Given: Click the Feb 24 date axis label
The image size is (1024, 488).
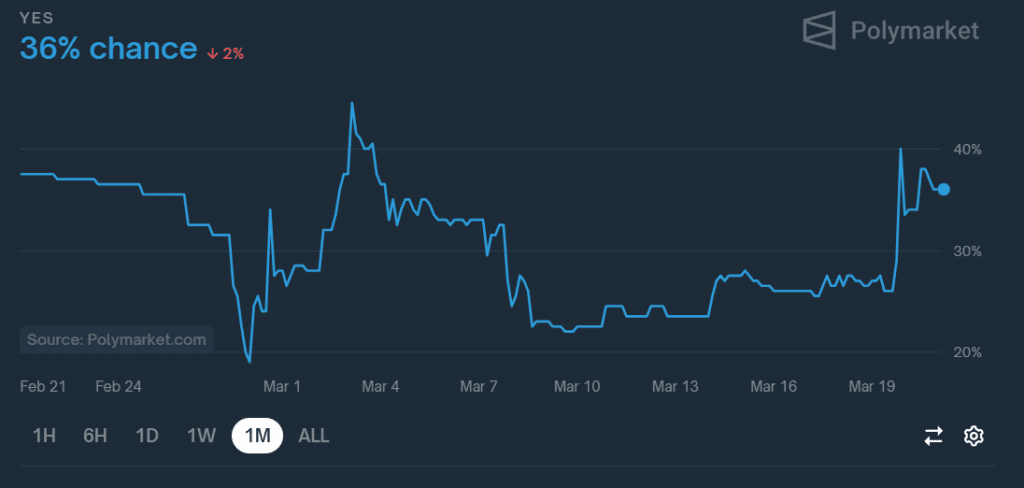Looking at the screenshot, I should coord(118,387).
